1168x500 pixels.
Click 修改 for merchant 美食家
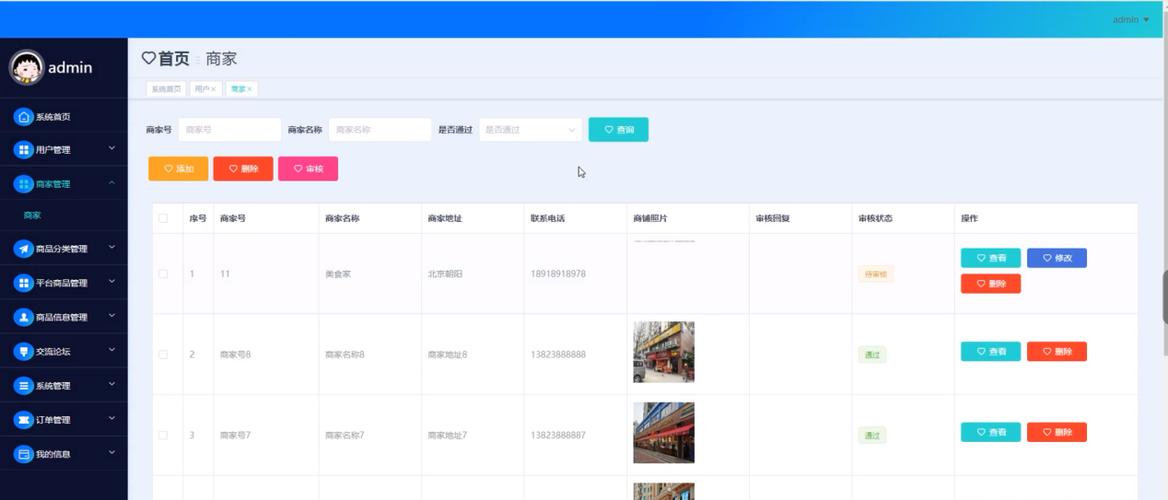1056,258
